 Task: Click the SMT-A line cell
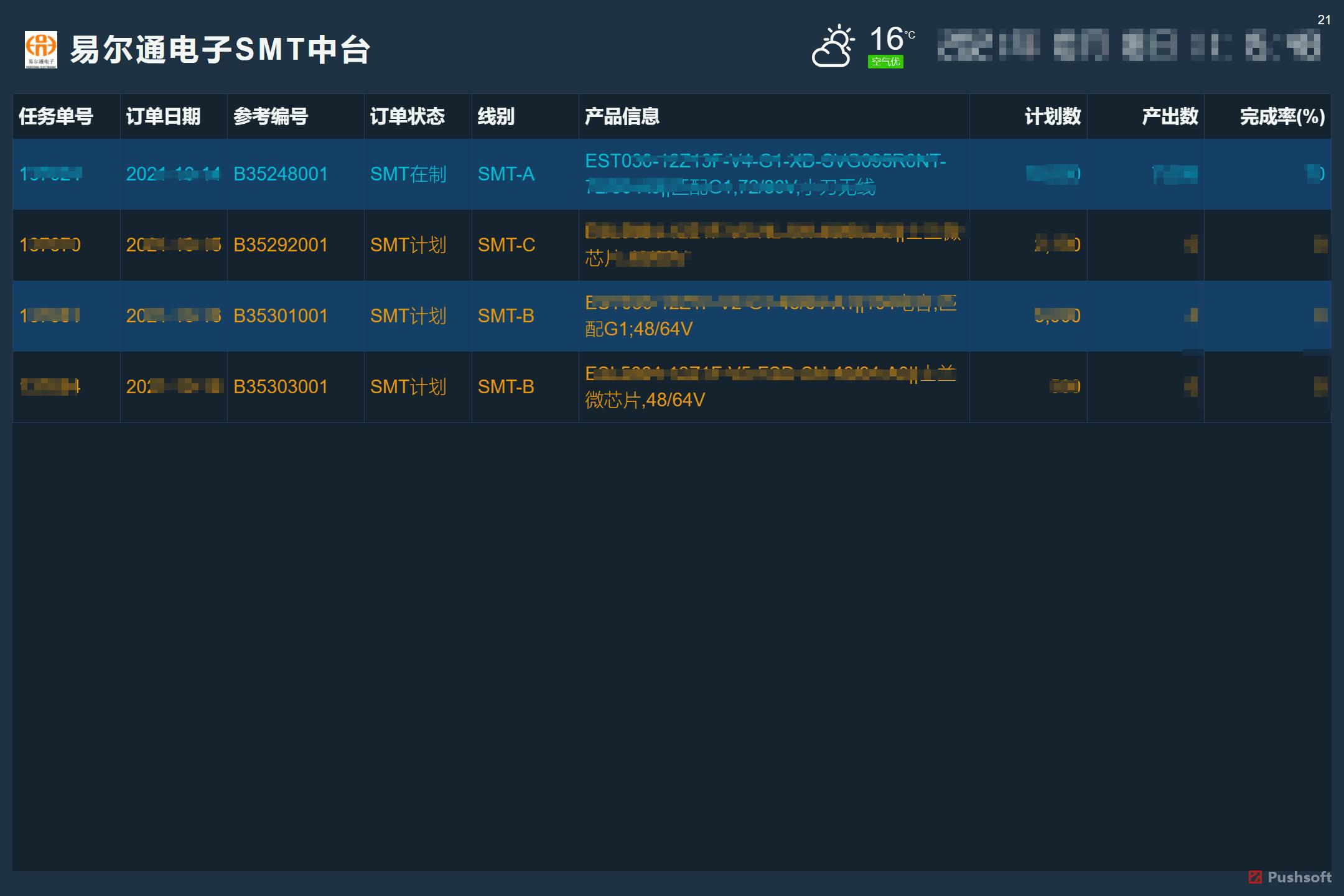(506, 174)
